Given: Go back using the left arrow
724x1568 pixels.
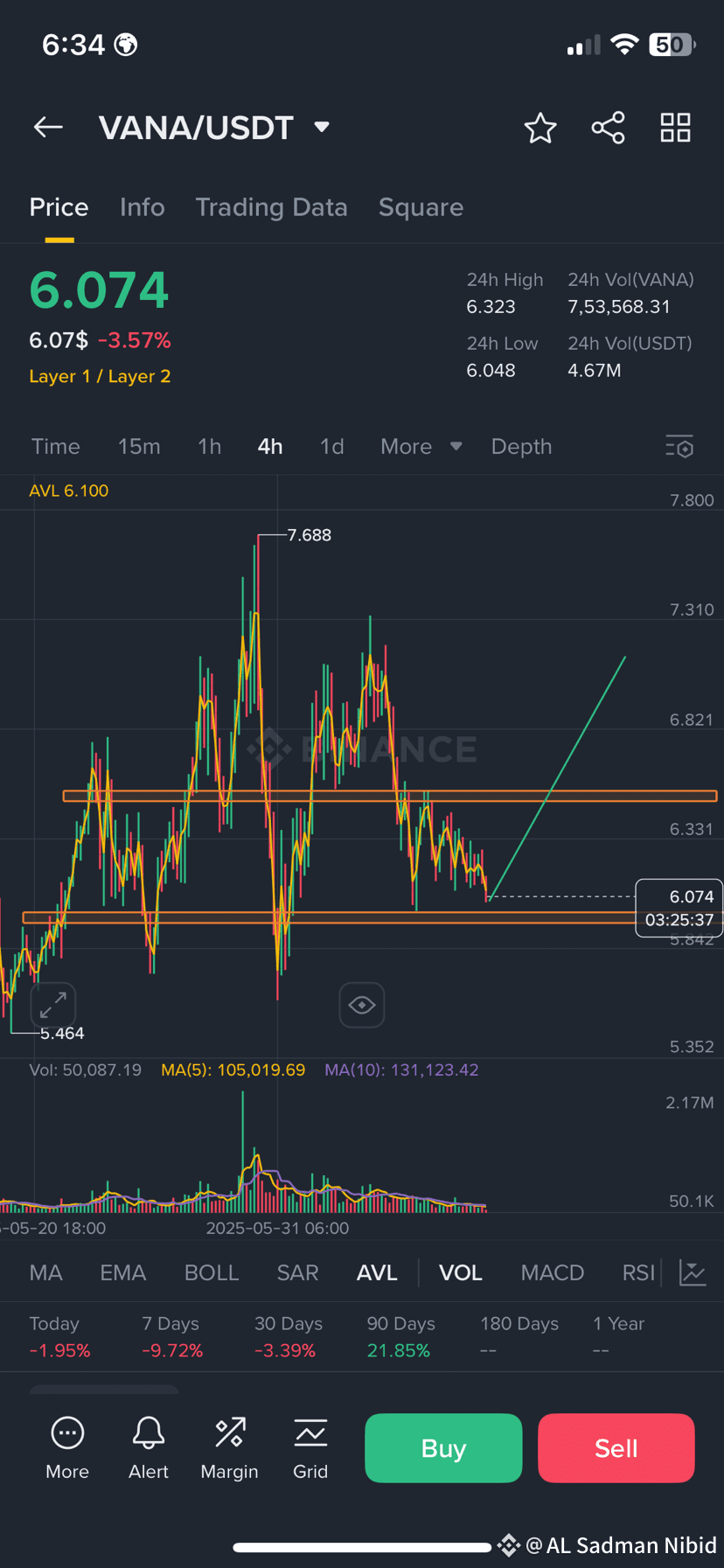Looking at the screenshot, I should pos(48,128).
